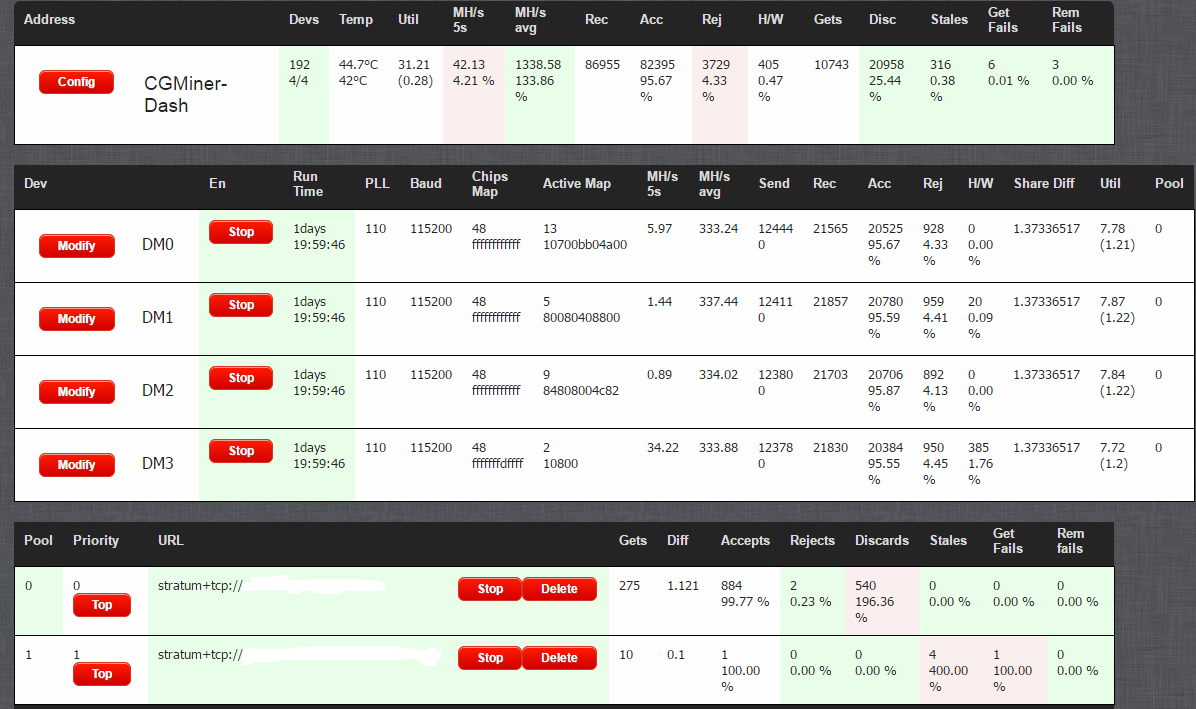Delete pool 1
The height and width of the screenshot is (709, 1196).
pyautogui.click(x=559, y=658)
